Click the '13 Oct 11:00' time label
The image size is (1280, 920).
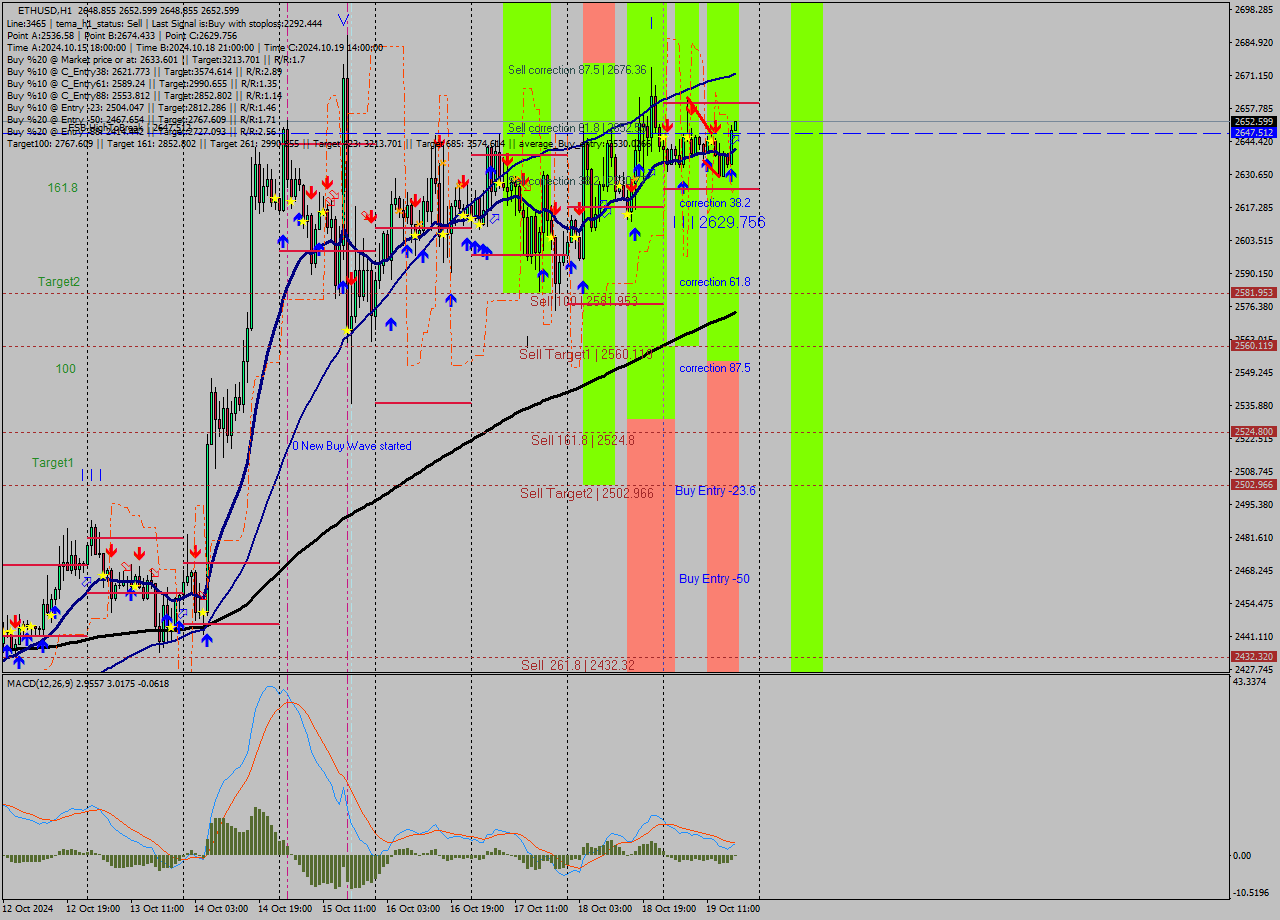pos(157,909)
